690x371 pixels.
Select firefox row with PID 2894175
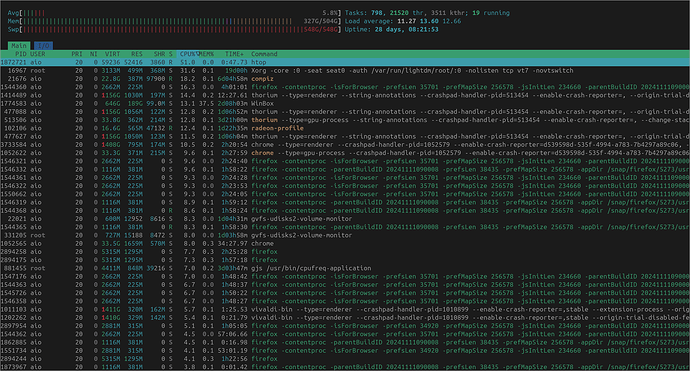click(x=345, y=260)
